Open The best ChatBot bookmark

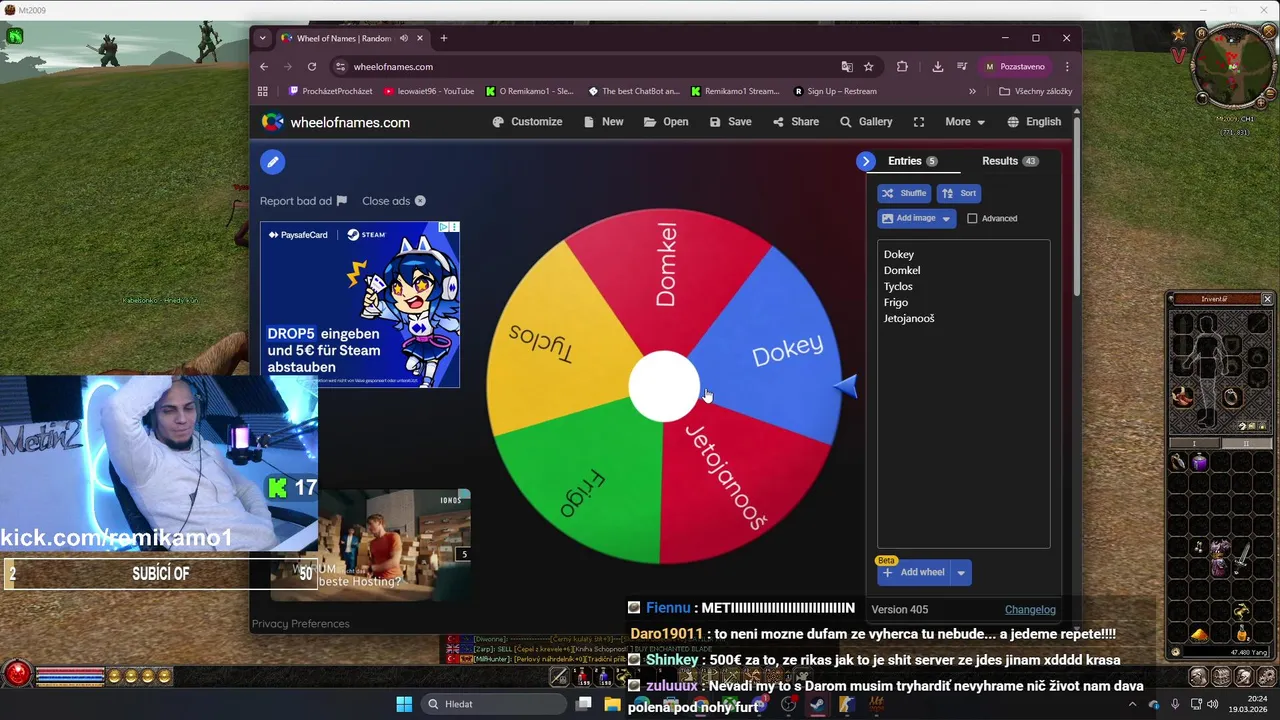pyautogui.click(x=633, y=91)
